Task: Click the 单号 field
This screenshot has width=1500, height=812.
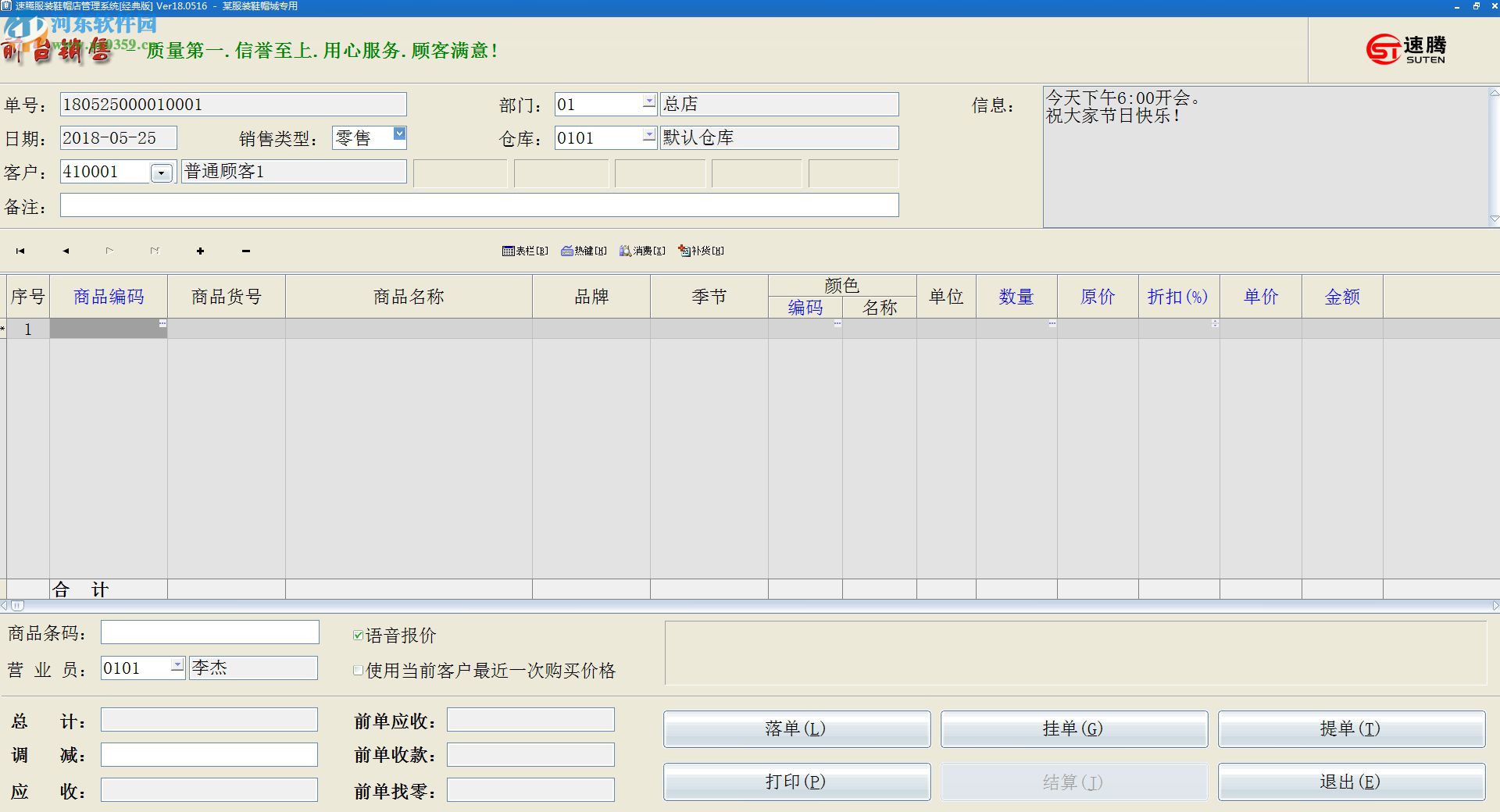Action: click(x=234, y=105)
